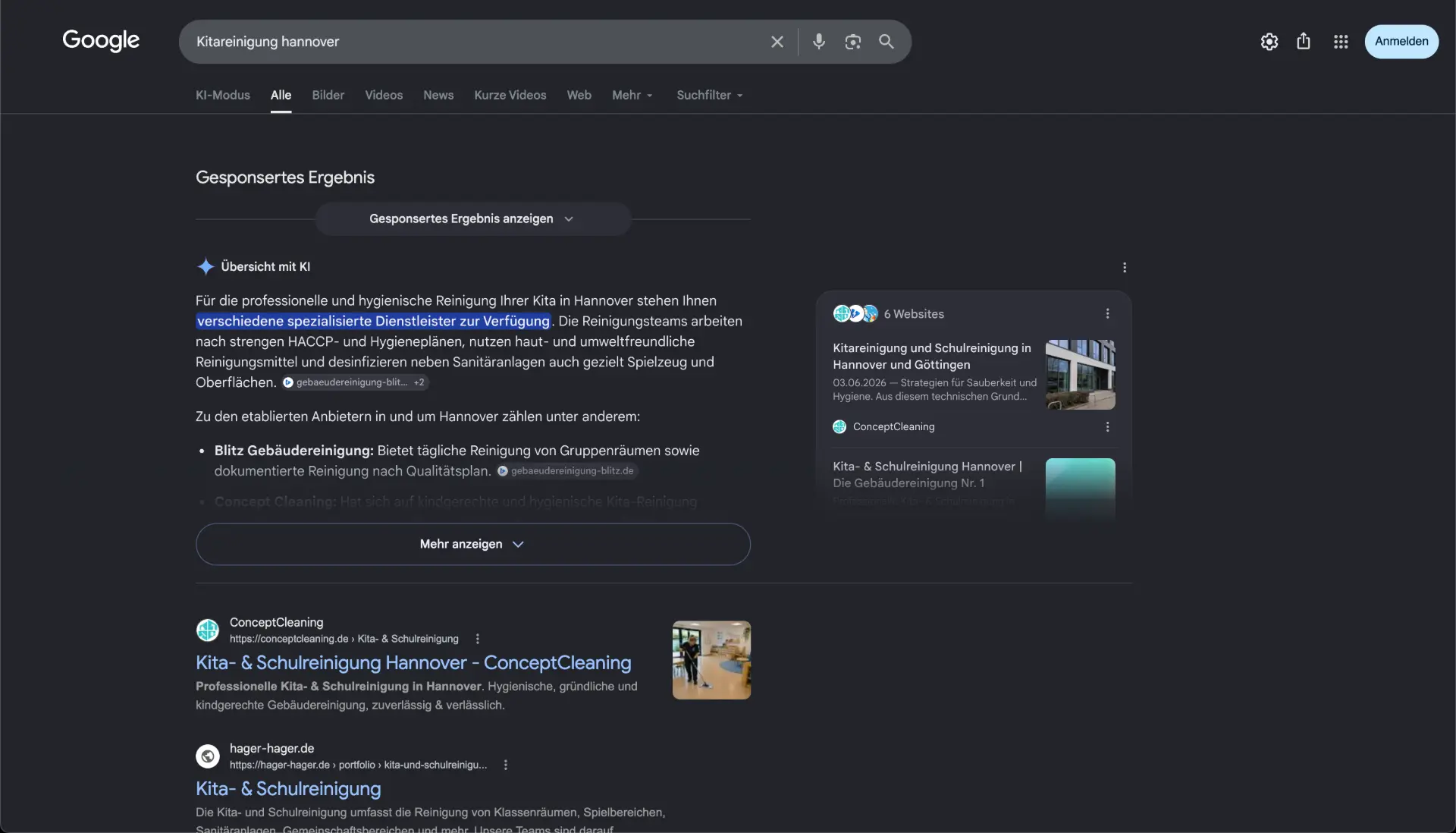Image resolution: width=1456 pixels, height=833 pixels.
Task: Click the ConceptCleaning result favicon
Action: click(x=208, y=630)
